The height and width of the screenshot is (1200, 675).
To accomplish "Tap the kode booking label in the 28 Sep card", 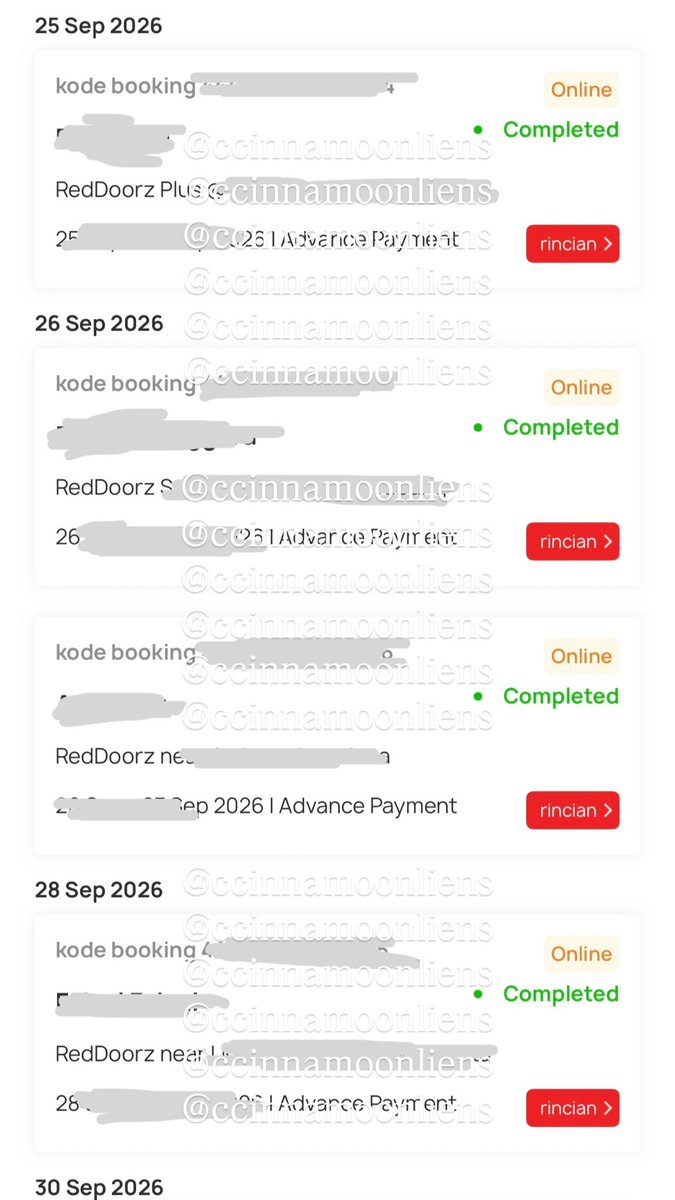I will click(126, 950).
